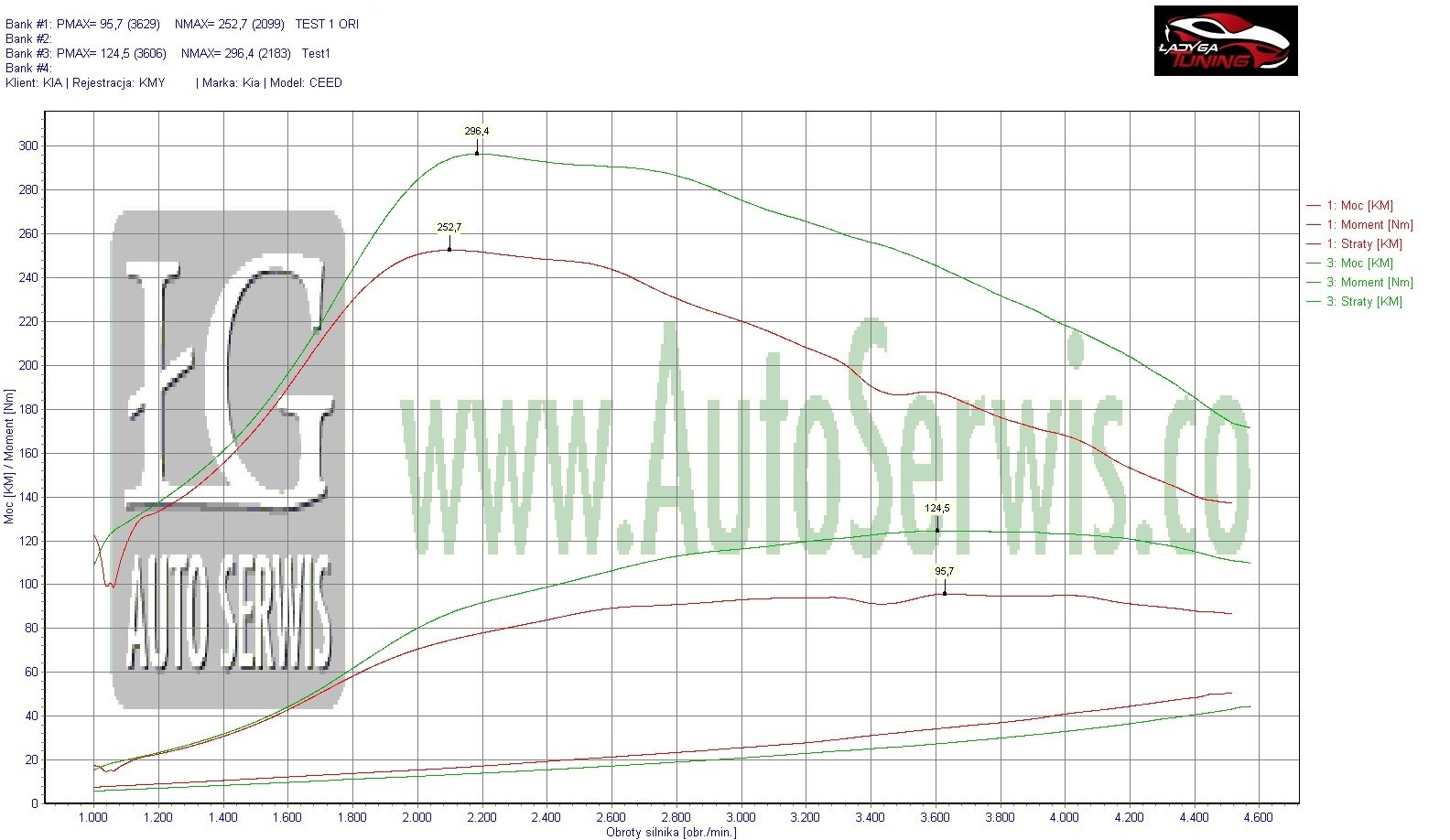Click the Ladyga Tuning logo
Viewport: 1450px width, 840px height.
point(1225,41)
